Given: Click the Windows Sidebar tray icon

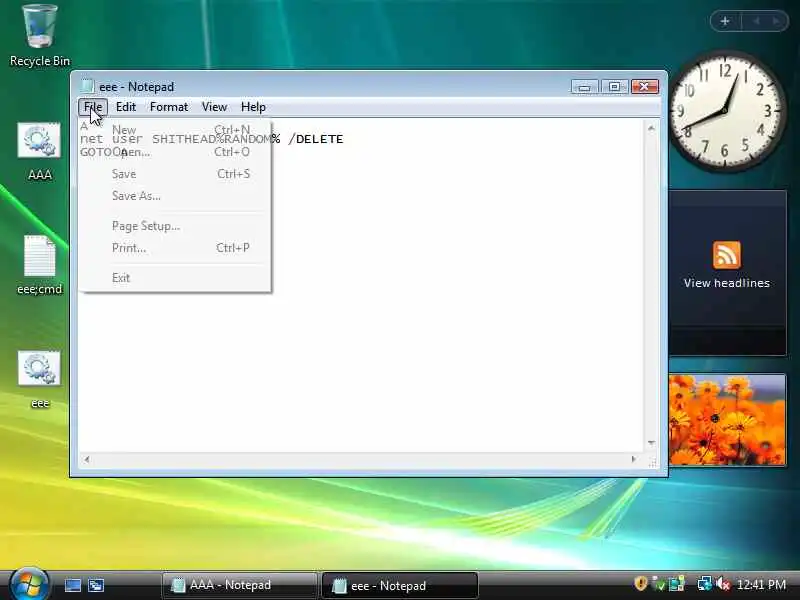Looking at the screenshot, I should (677, 584).
